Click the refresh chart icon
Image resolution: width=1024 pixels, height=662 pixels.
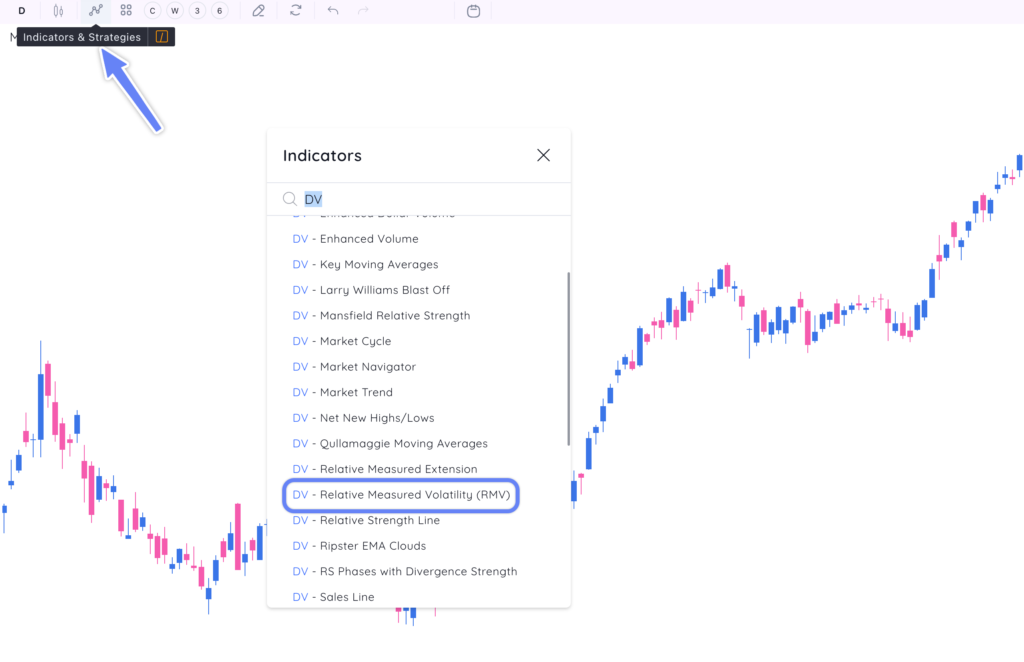point(294,10)
